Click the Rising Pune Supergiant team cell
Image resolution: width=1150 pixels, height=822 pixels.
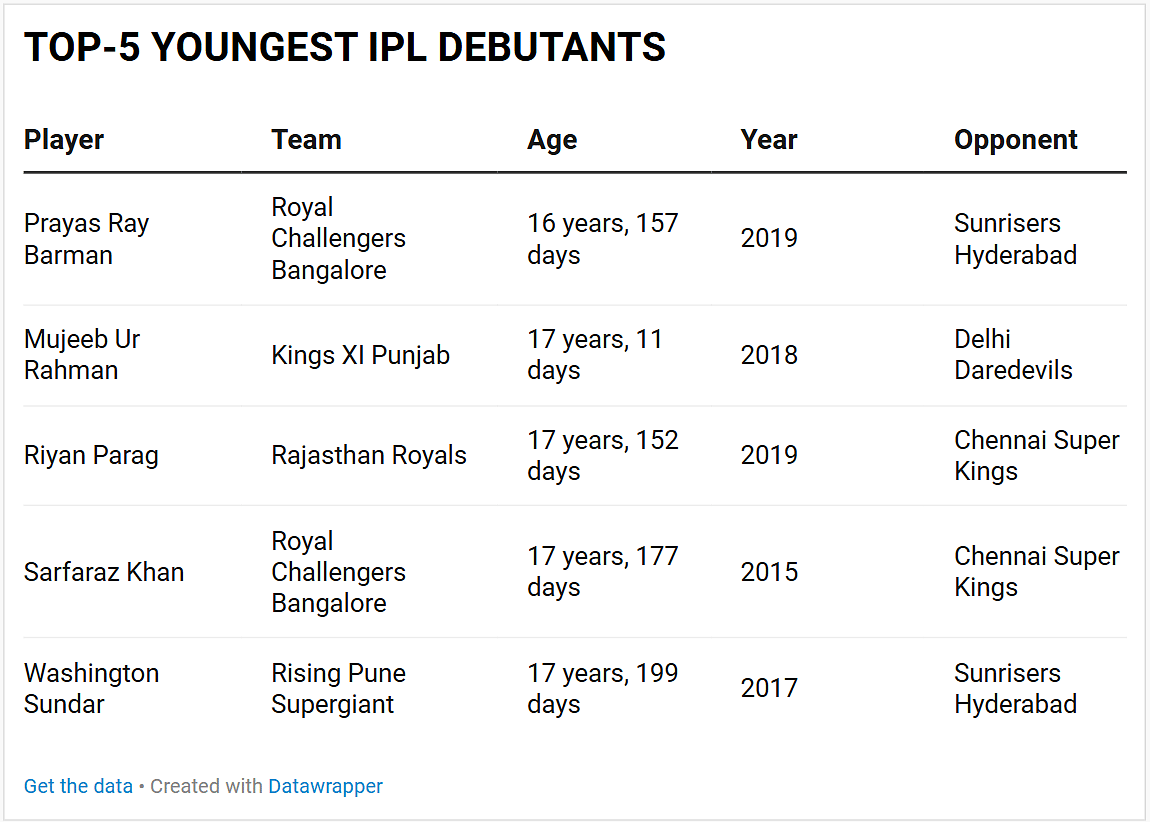pos(338,688)
